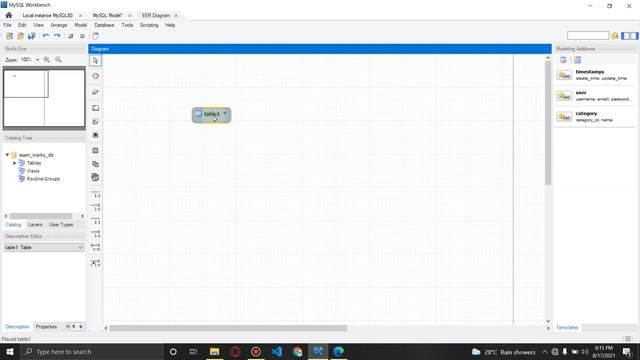Click the diagram horizontal scrollbar
The height and width of the screenshot is (360, 640).
click(x=228, y=328)
